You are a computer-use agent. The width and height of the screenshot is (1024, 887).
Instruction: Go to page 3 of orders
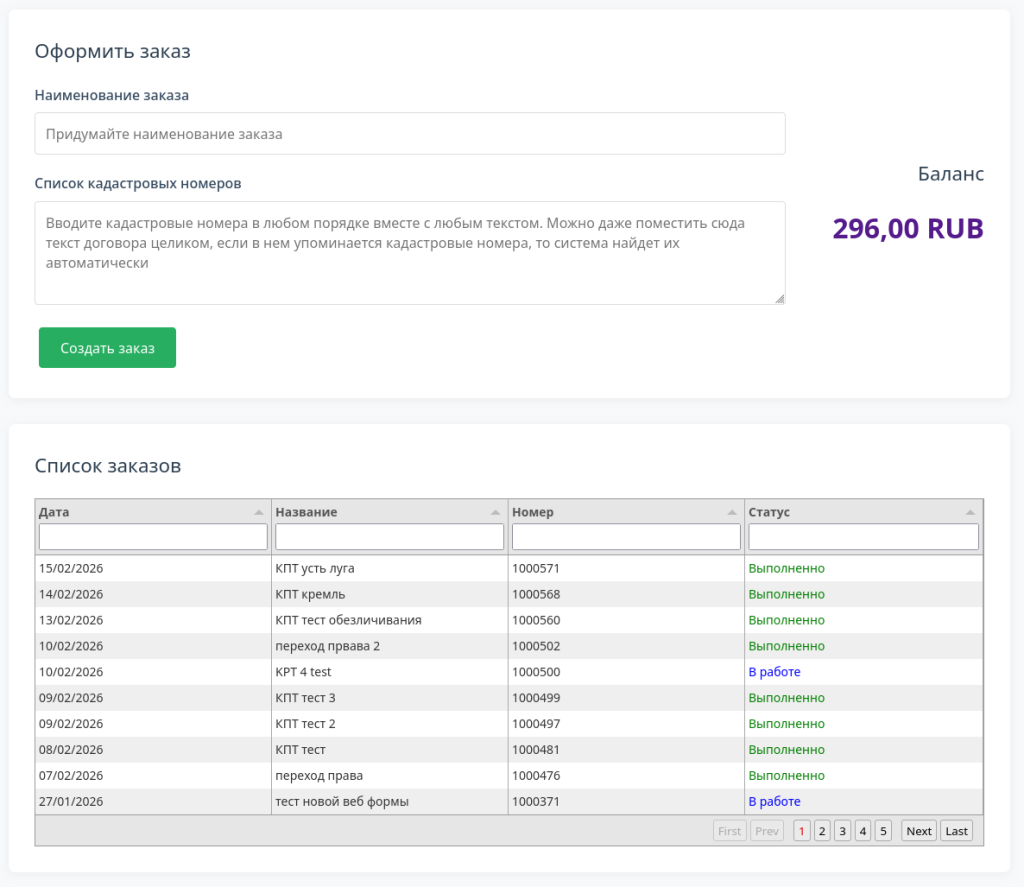coord(842,831)
